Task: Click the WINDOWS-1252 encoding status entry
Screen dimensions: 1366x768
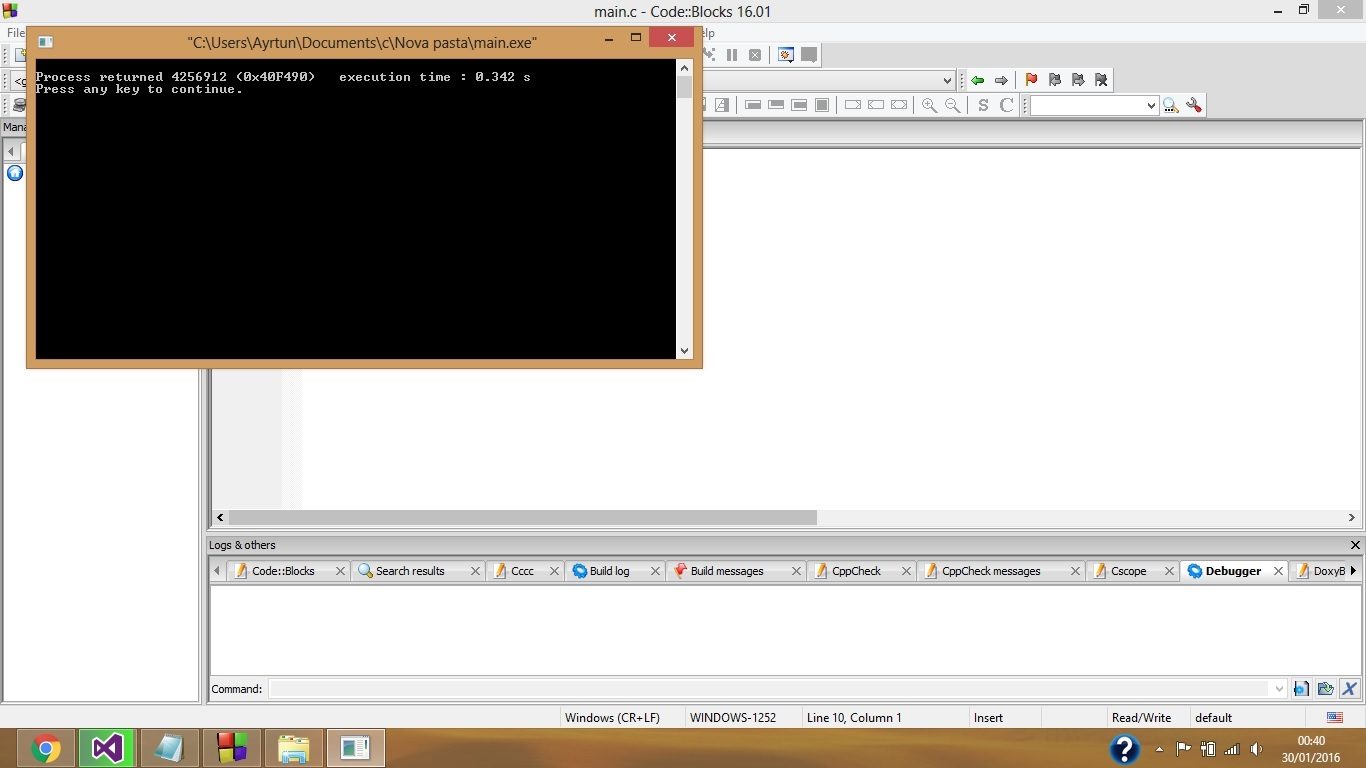Action: pos(732,717)
